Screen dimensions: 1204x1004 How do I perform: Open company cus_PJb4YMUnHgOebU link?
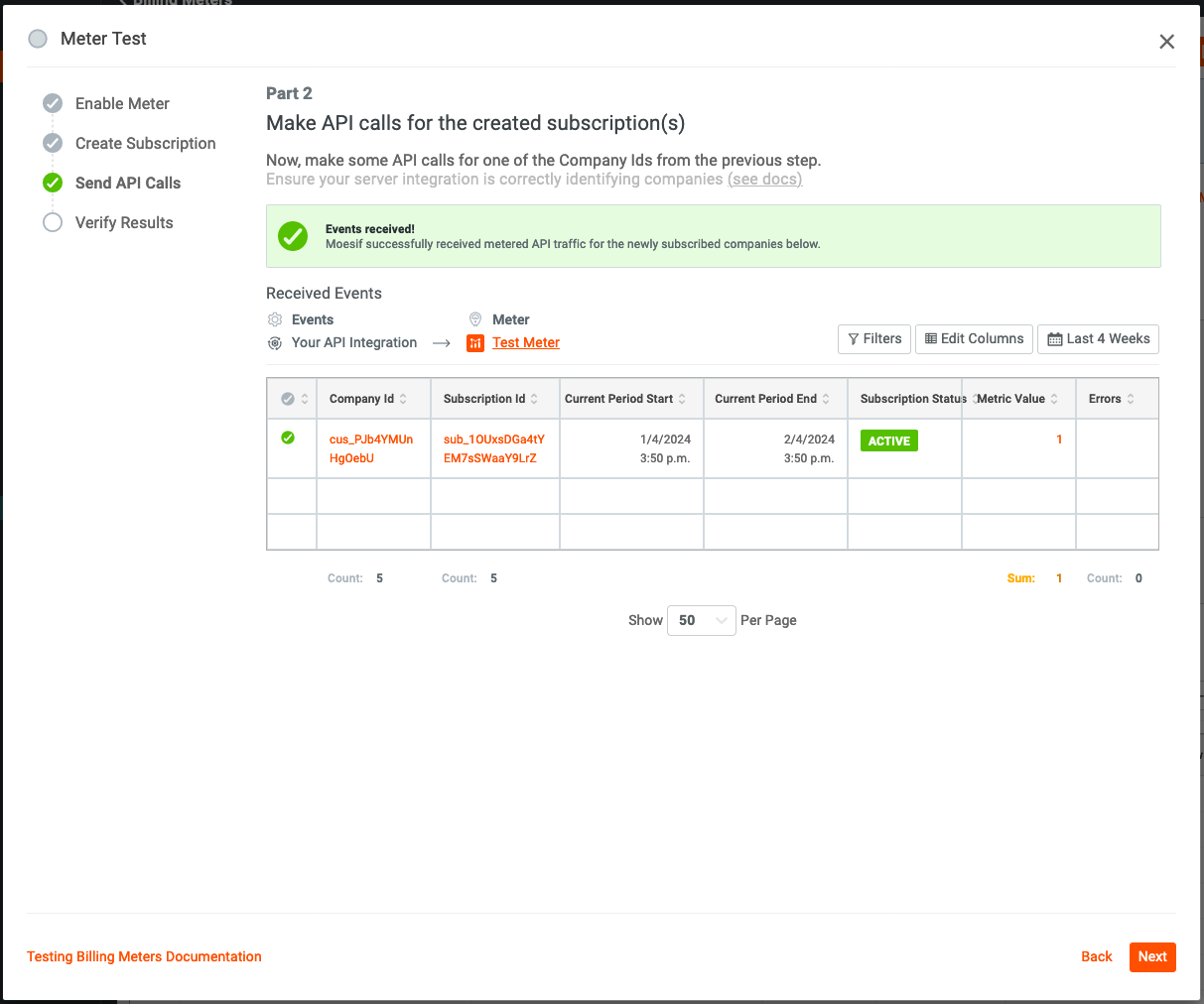click(x=371, y=448)
